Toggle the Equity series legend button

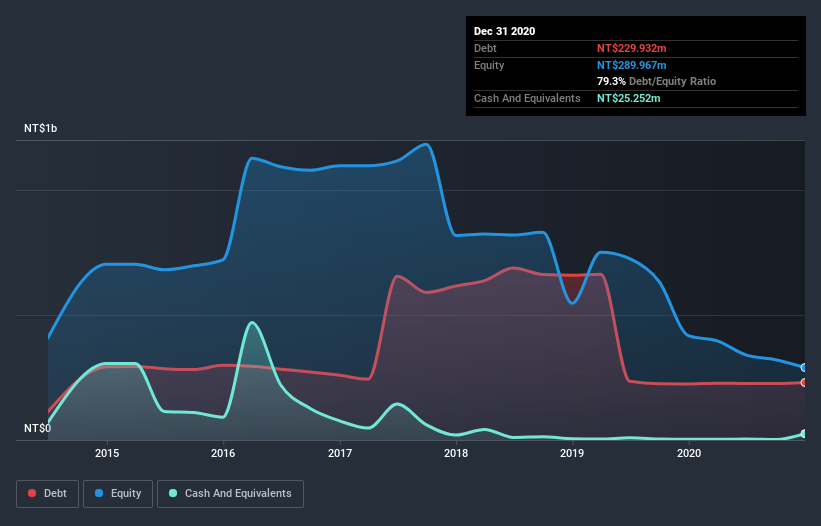(x=118, y=494)
